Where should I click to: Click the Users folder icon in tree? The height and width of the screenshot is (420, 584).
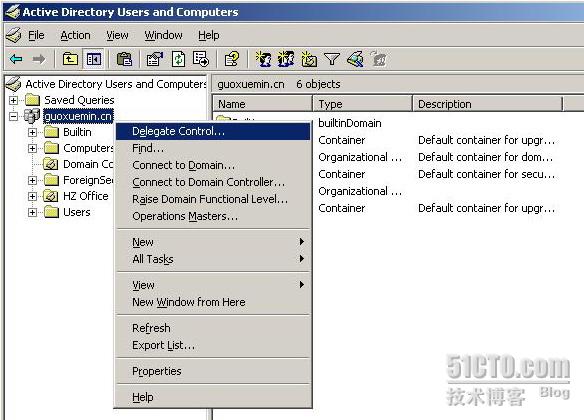click(x=51, y=212)
